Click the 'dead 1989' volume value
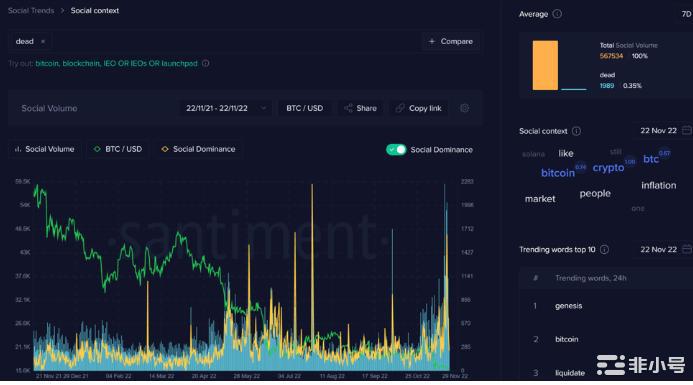The width and height of the screenshot is (693, 385). pyautogui.click(x=607, y=86)
